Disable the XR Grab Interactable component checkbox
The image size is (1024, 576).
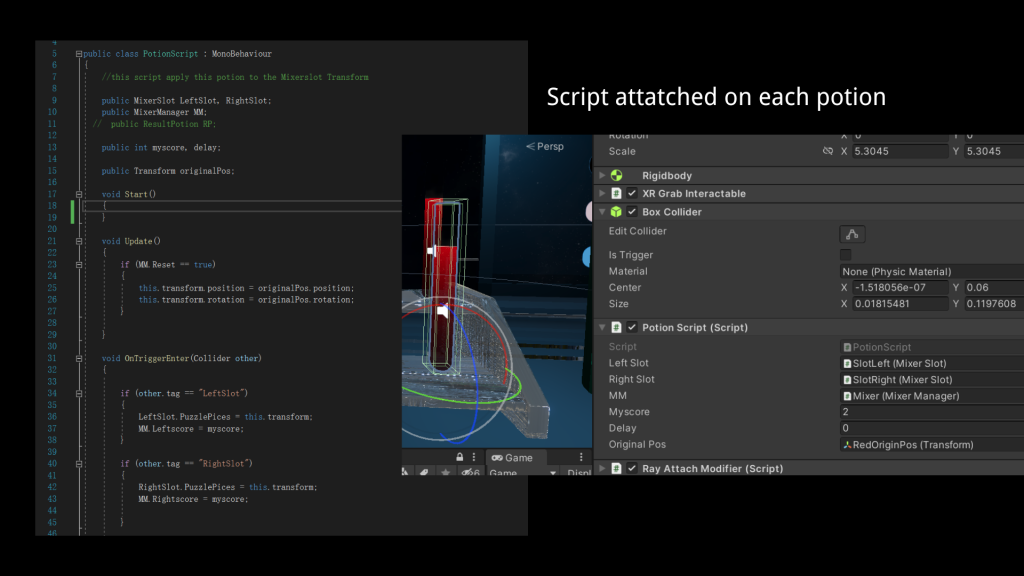(632, 193)
